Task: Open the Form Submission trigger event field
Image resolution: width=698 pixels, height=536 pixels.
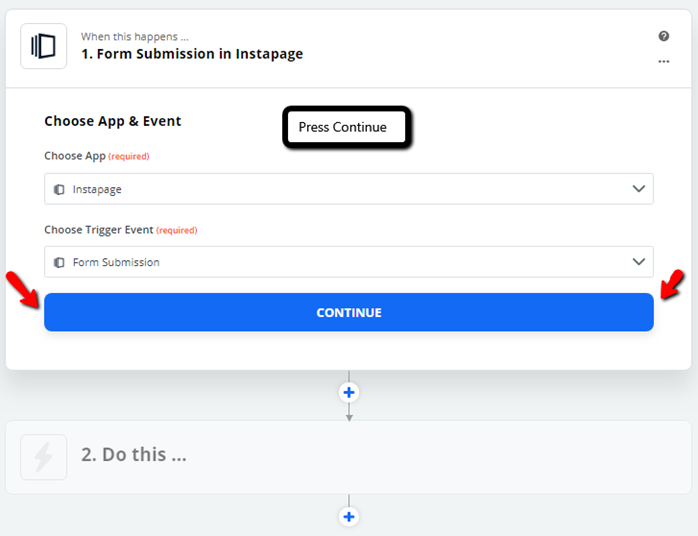Action: tap(349, 262)
